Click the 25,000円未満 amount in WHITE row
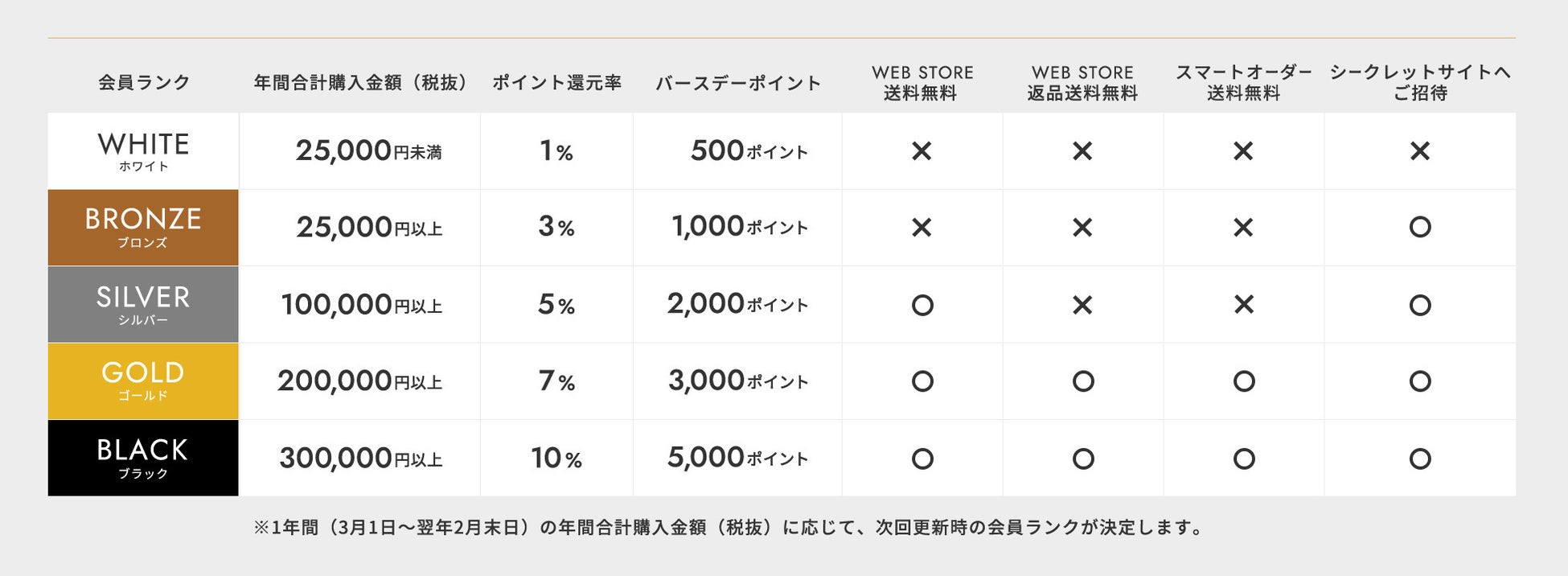1568x576 pixels. click(368, 151)
